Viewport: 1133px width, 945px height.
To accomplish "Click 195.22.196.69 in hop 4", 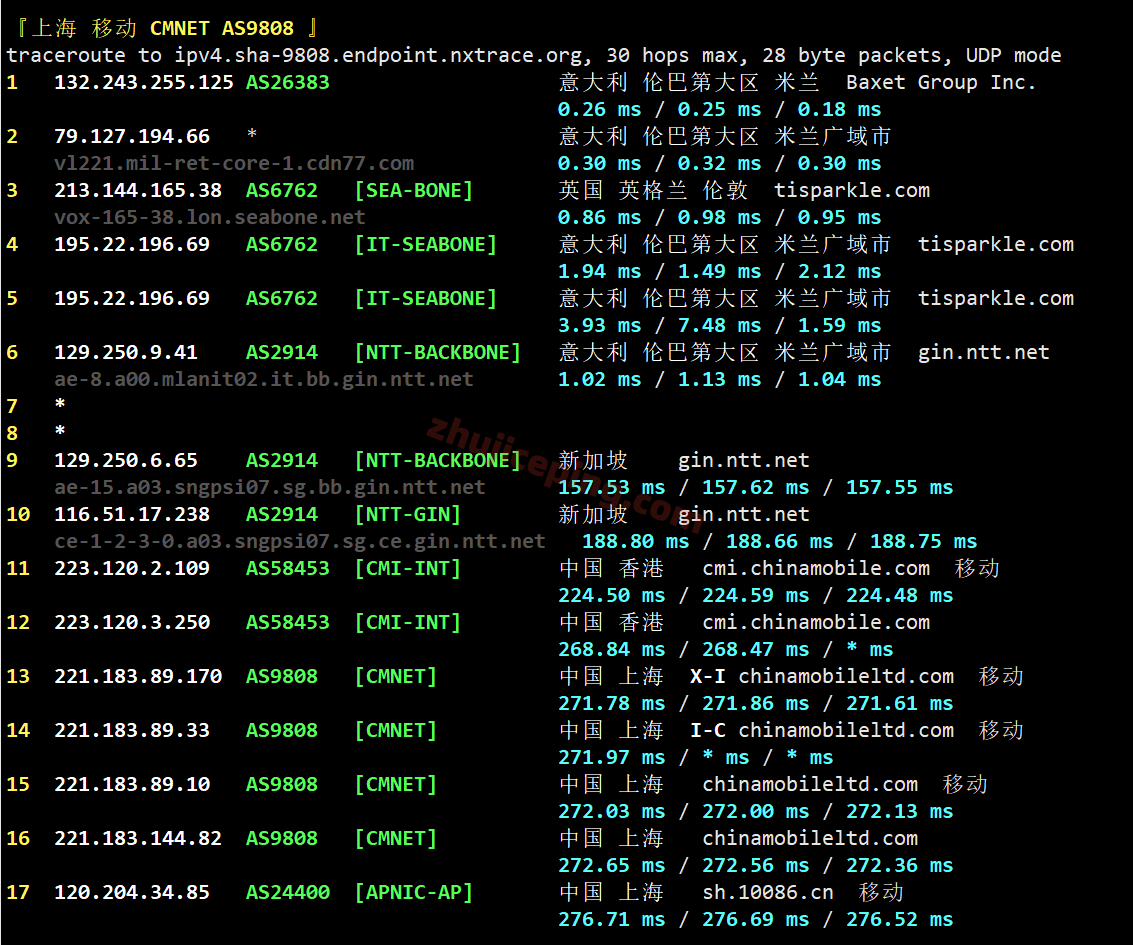I will click(132, 244).
